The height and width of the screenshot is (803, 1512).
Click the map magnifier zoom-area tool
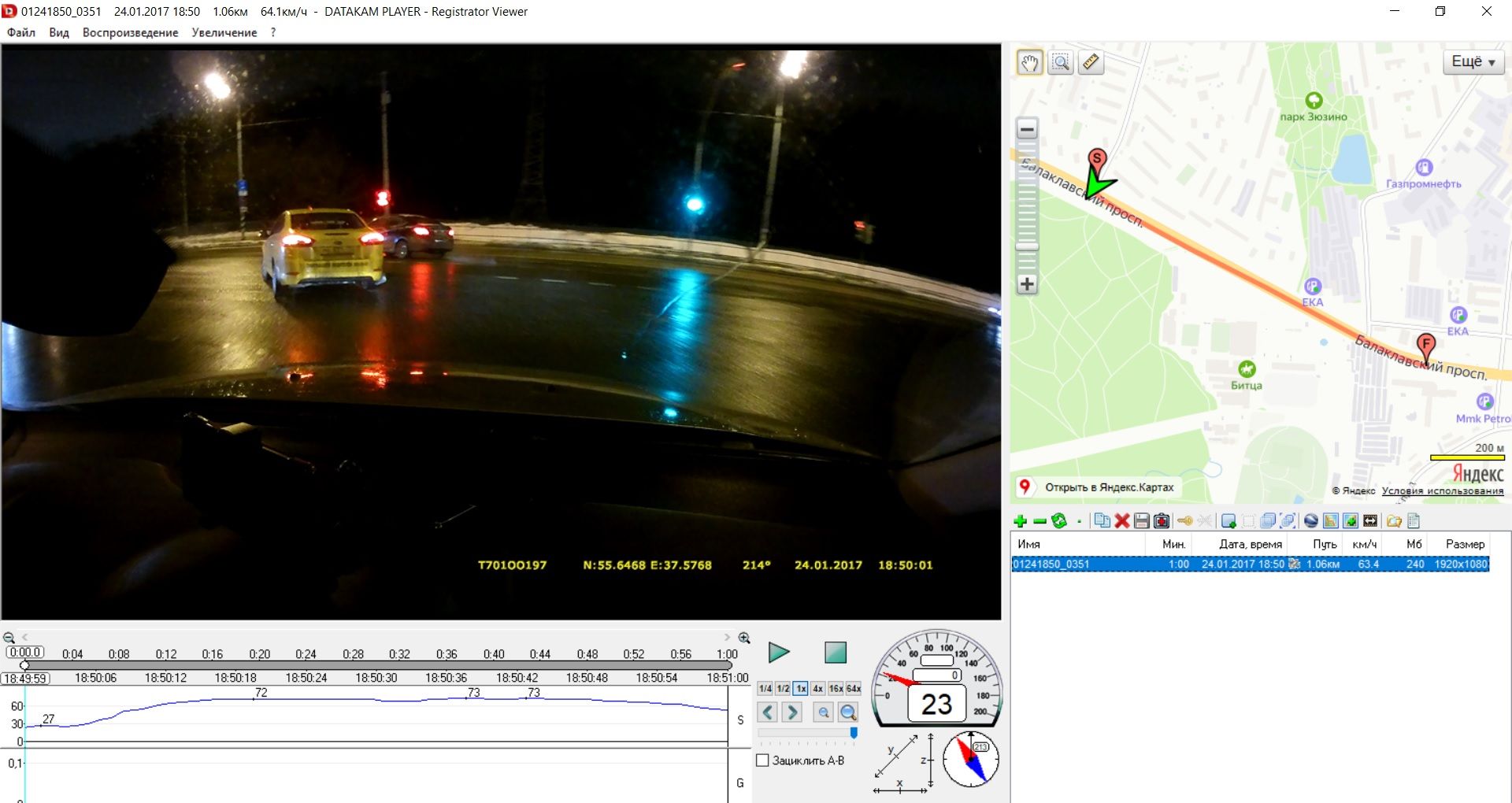tap(1061, 62)
